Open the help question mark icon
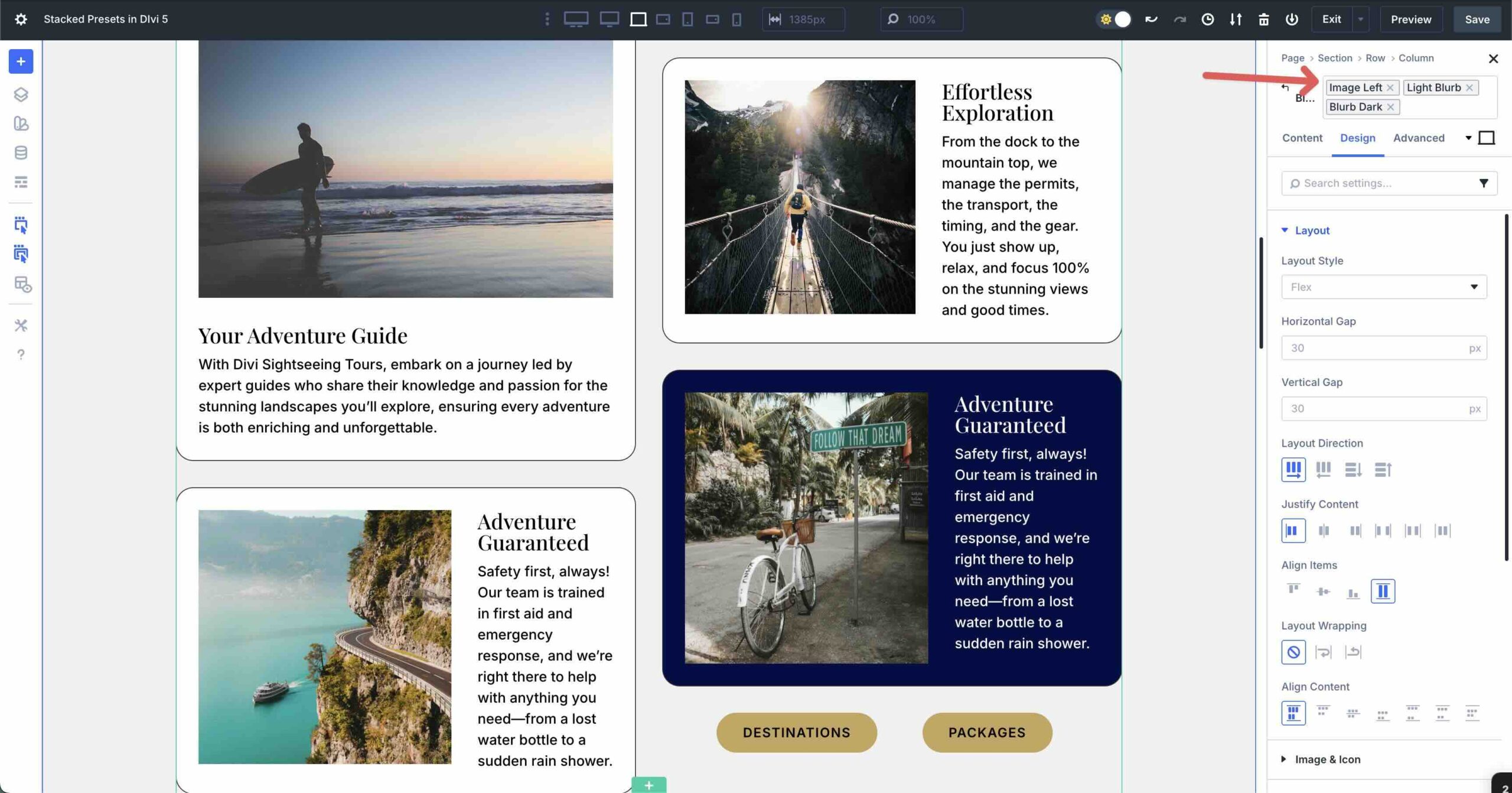The image size is (1512, 793). [21, 355]
